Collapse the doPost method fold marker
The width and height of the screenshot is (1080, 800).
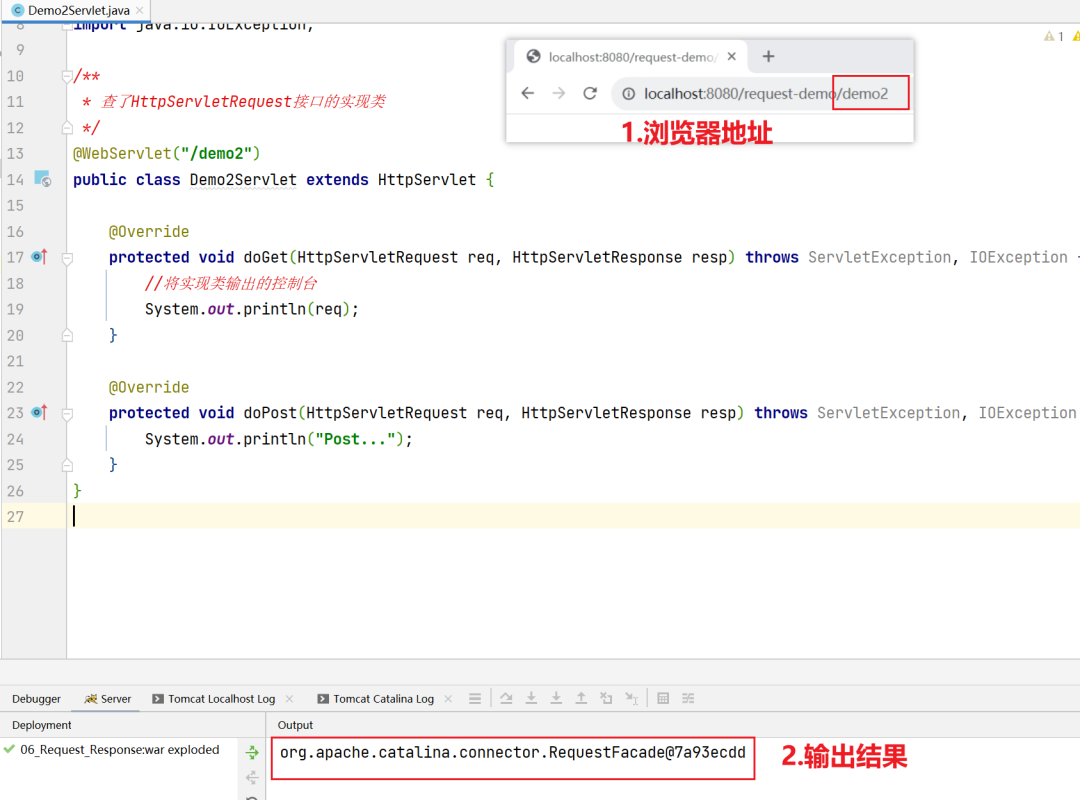tap(67, 413)
